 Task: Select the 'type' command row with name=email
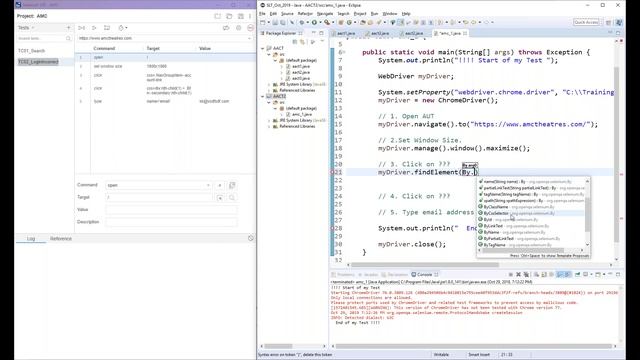[x=165, y=101]
